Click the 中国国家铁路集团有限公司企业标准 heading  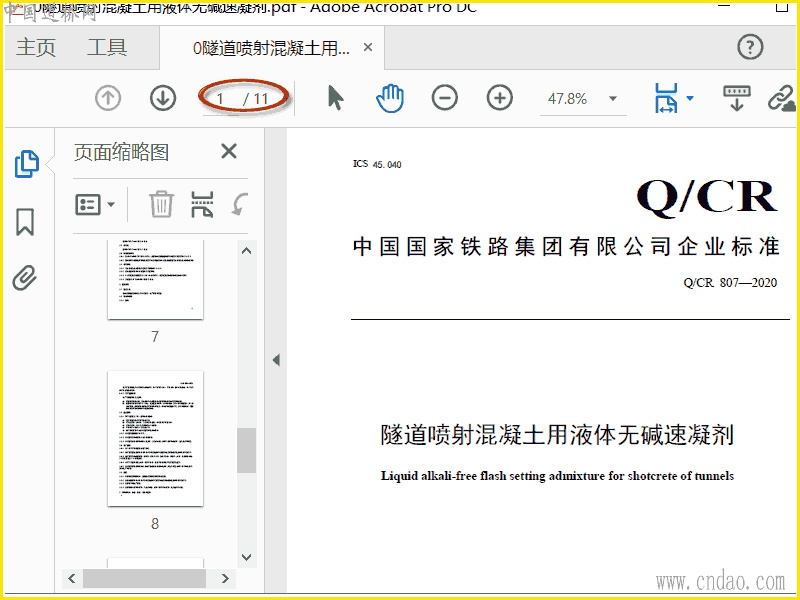[x=566, y=247]
